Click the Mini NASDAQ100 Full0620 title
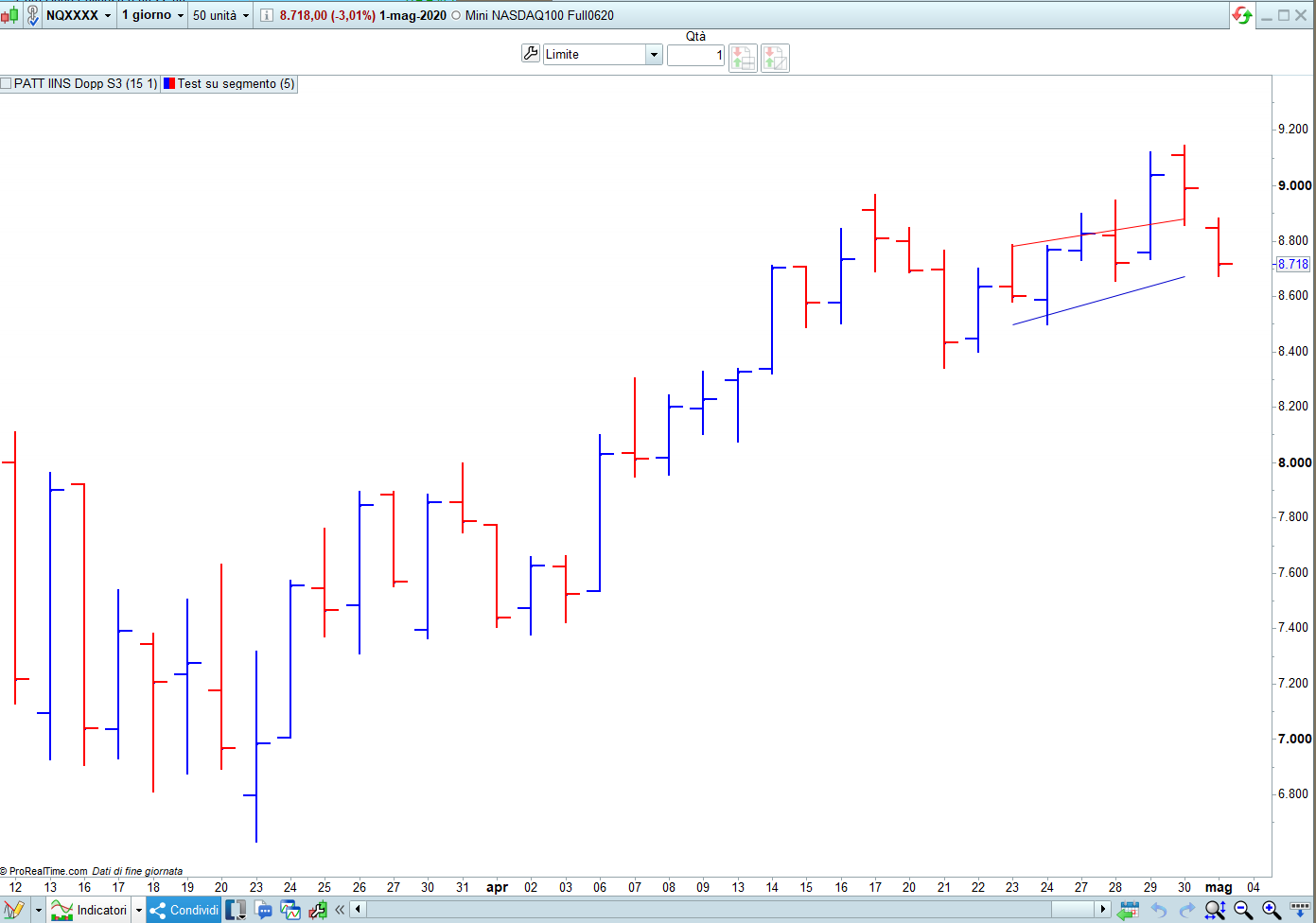Viewport: 1316px width, 923px height. coord(539,15)
